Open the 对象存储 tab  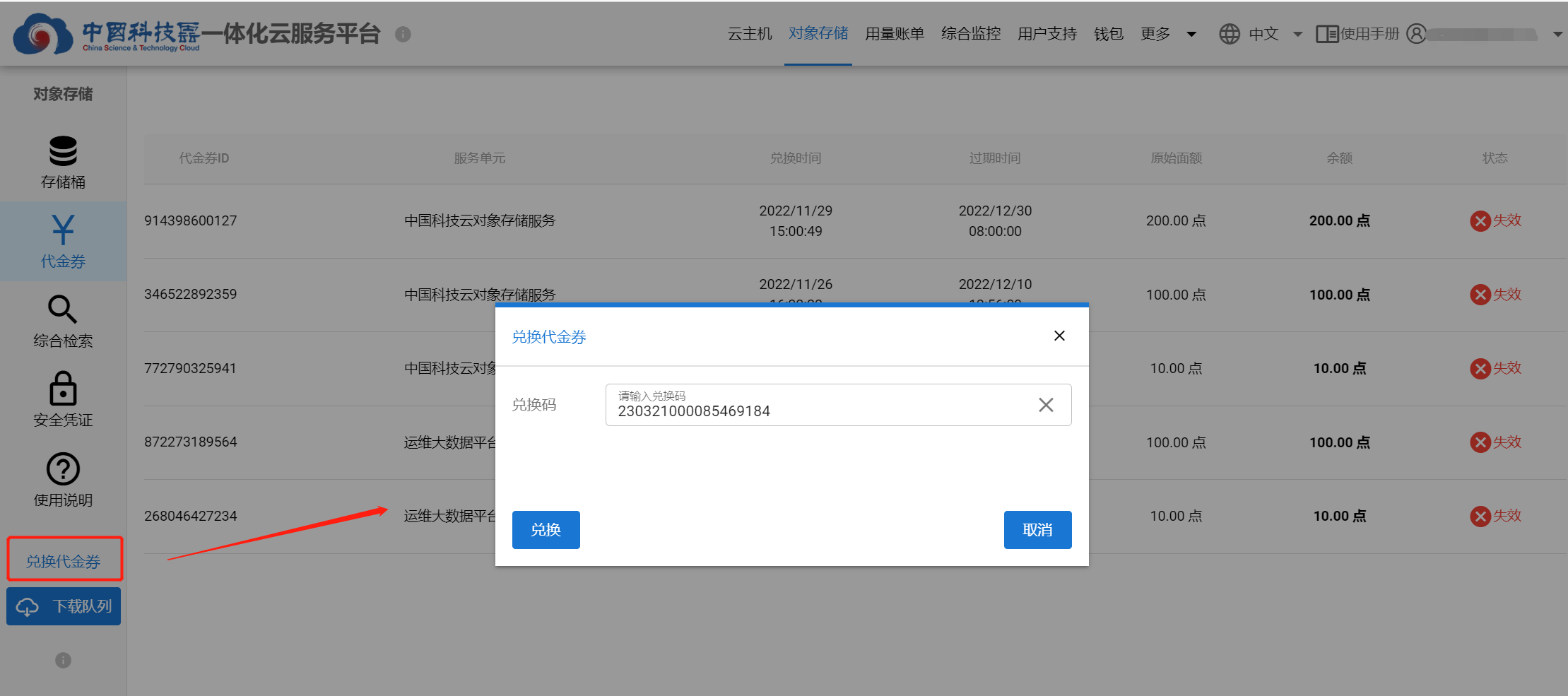[818, 33]
